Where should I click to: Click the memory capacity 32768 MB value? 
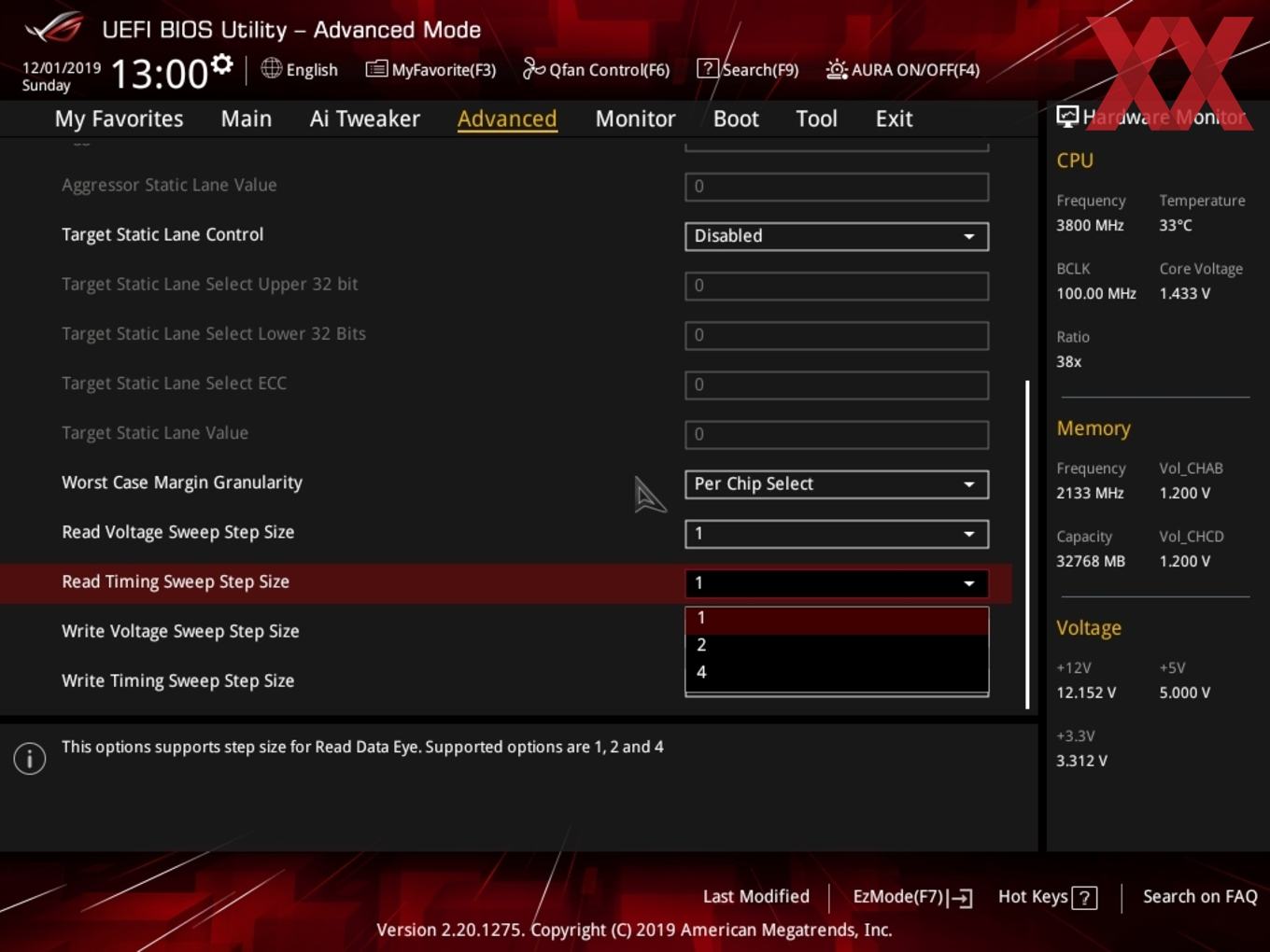pos(1091,561)
